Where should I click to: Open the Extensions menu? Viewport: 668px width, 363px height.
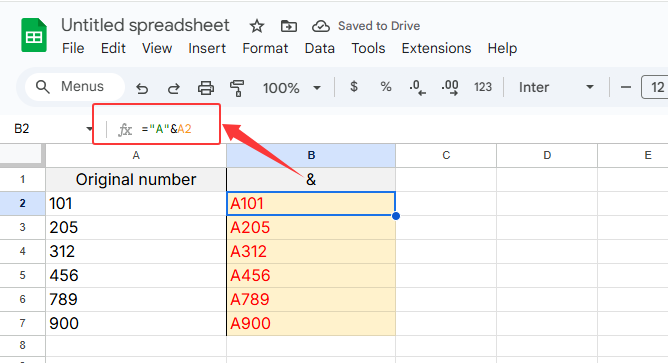[436, 48]
